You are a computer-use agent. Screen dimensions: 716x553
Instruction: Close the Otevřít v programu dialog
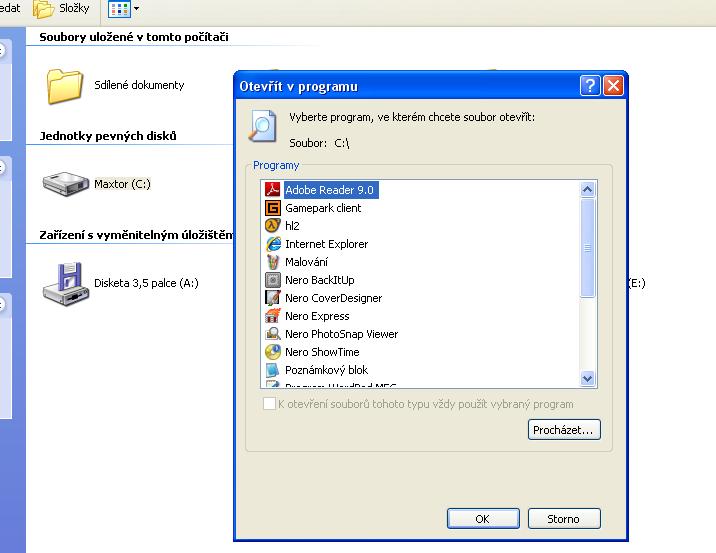click(613, 85)
